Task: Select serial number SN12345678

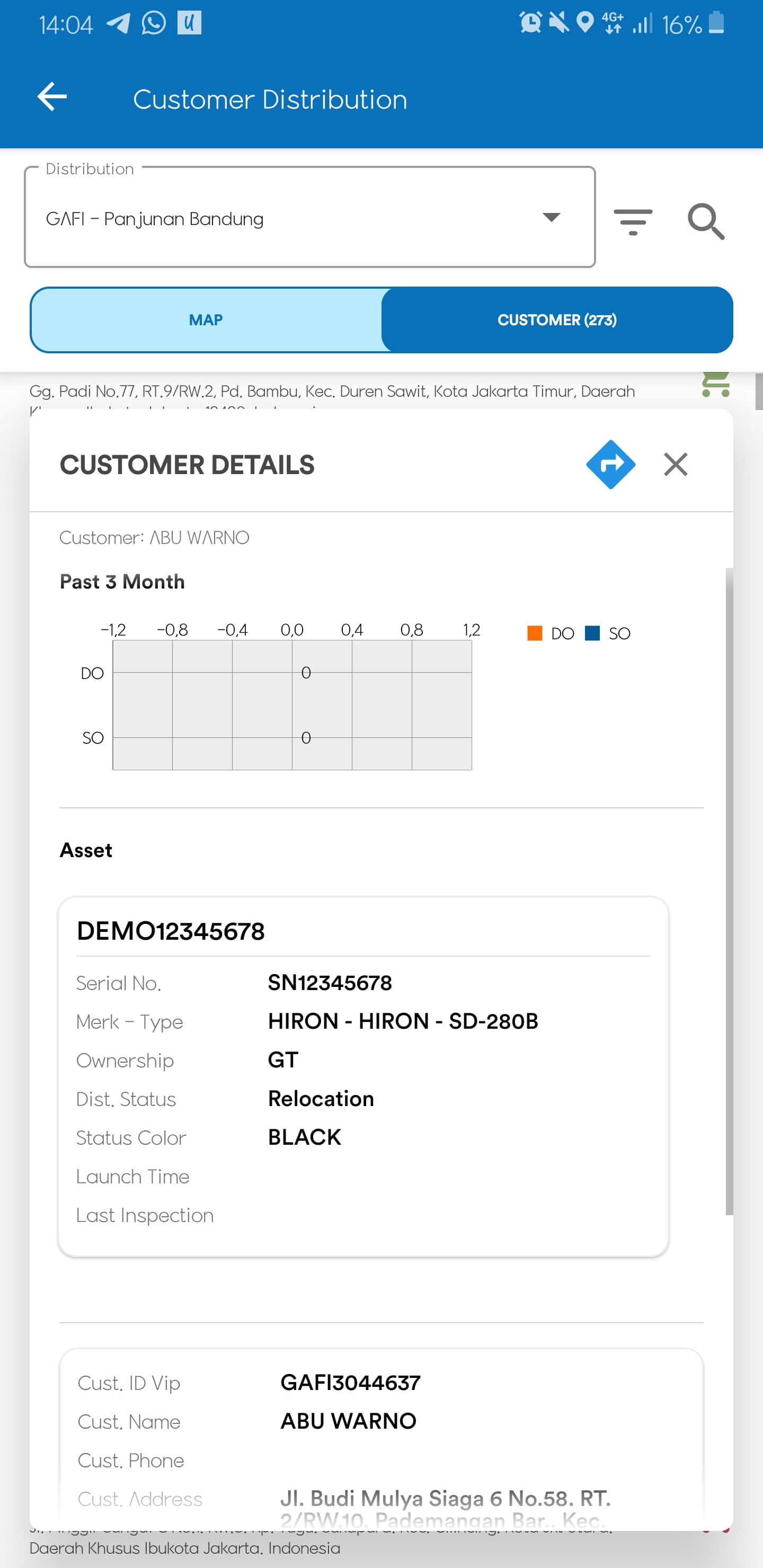Action: [x=330, y=983]
